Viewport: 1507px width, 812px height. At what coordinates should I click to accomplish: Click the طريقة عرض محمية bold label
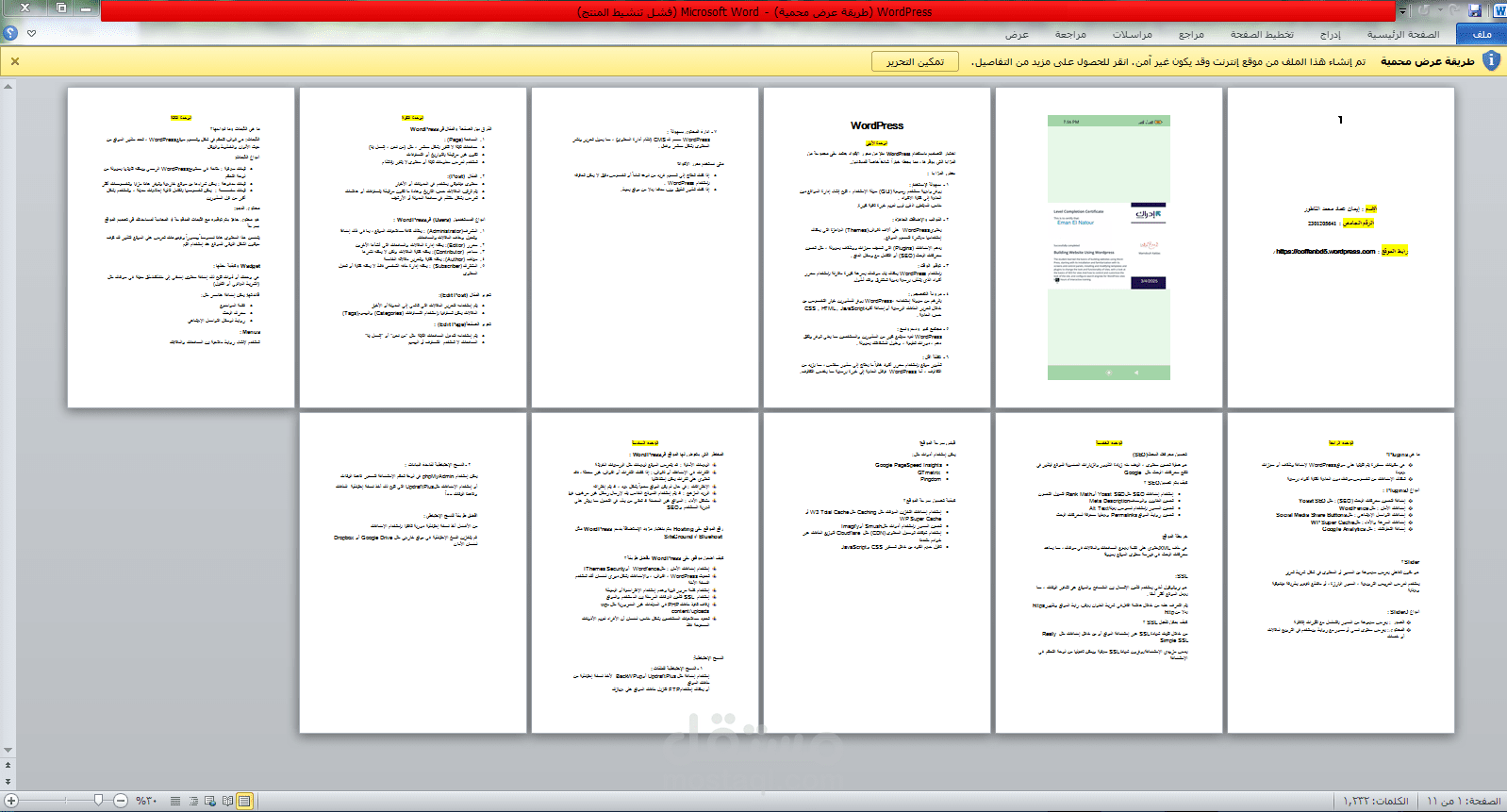[x=1427, y=61]
